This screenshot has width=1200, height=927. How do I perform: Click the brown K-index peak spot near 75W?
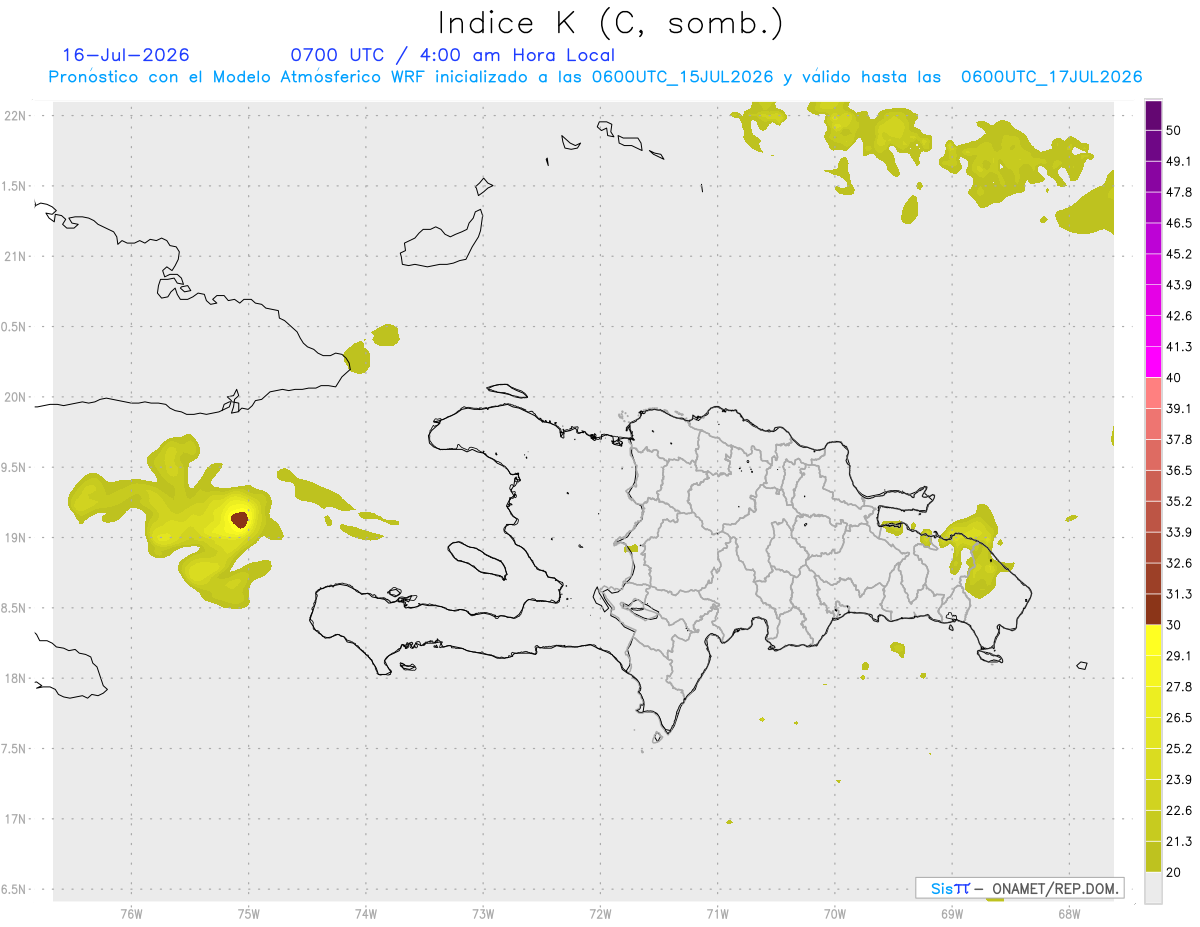[x=240, y=519]
